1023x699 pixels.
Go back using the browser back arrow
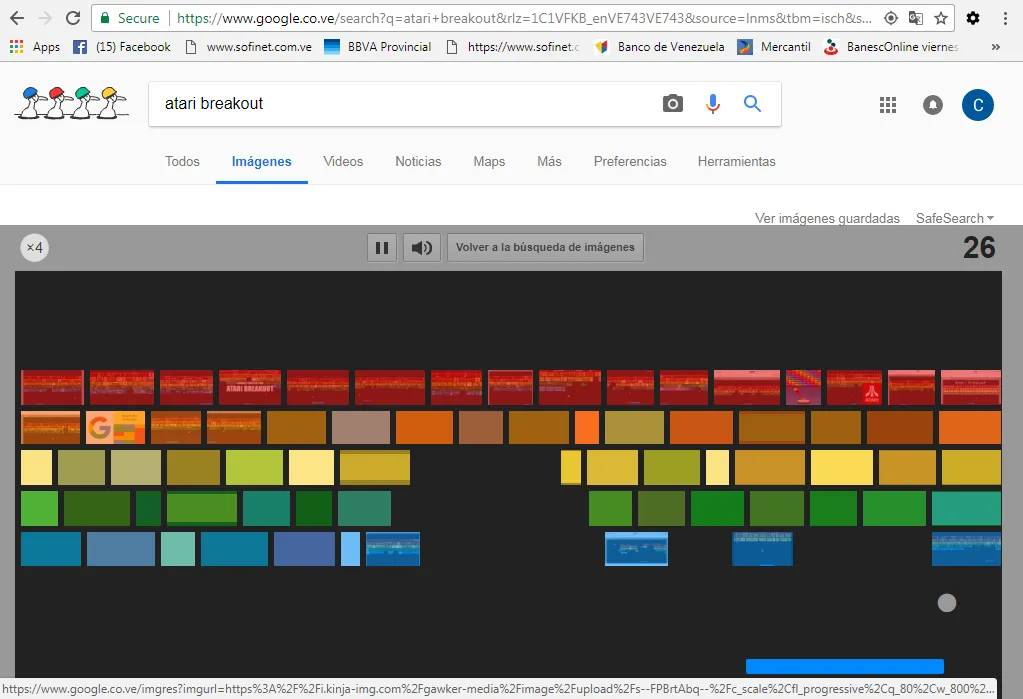click(17, 18)
